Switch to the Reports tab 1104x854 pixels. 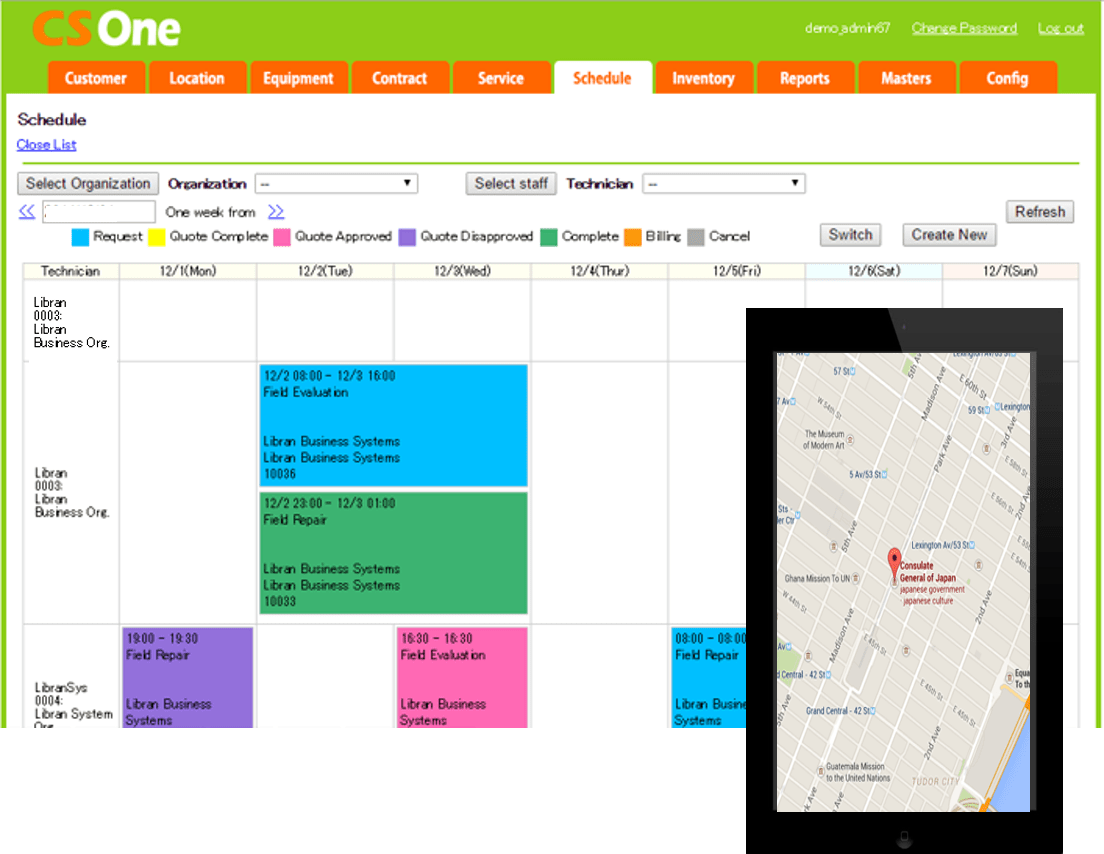click(x=805, y=77)
